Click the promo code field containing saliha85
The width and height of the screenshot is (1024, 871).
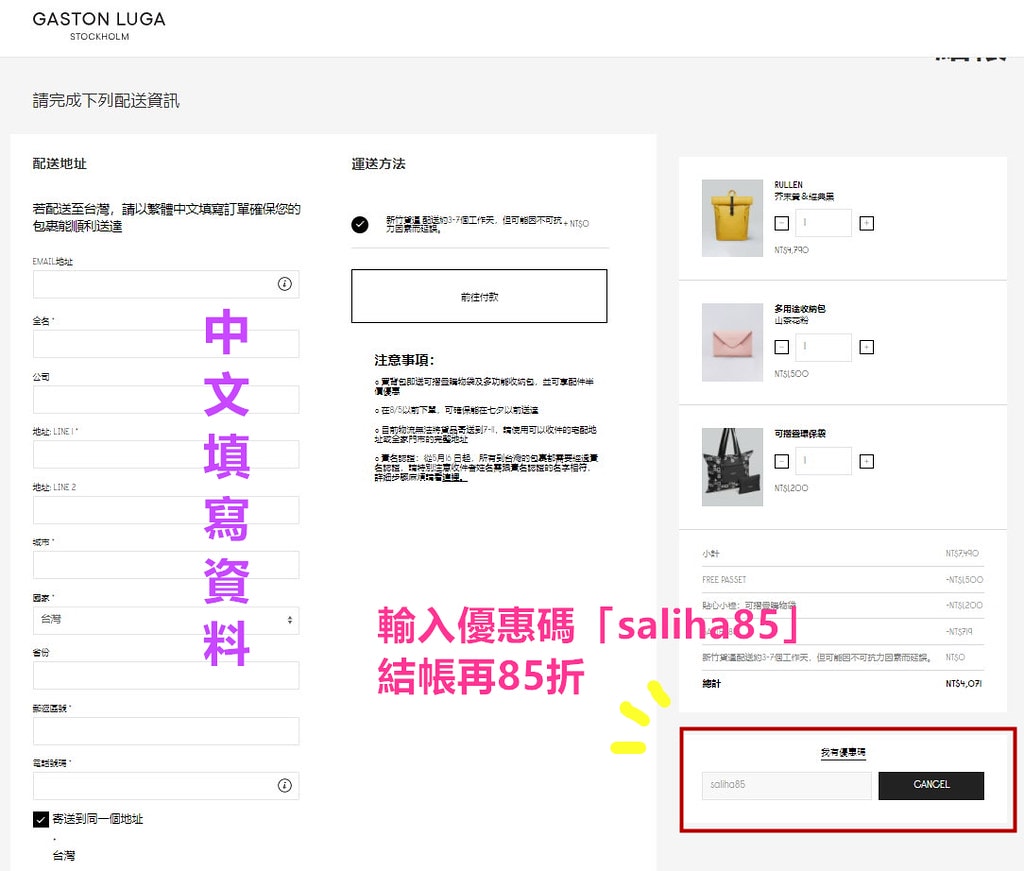tap(786, 785)
